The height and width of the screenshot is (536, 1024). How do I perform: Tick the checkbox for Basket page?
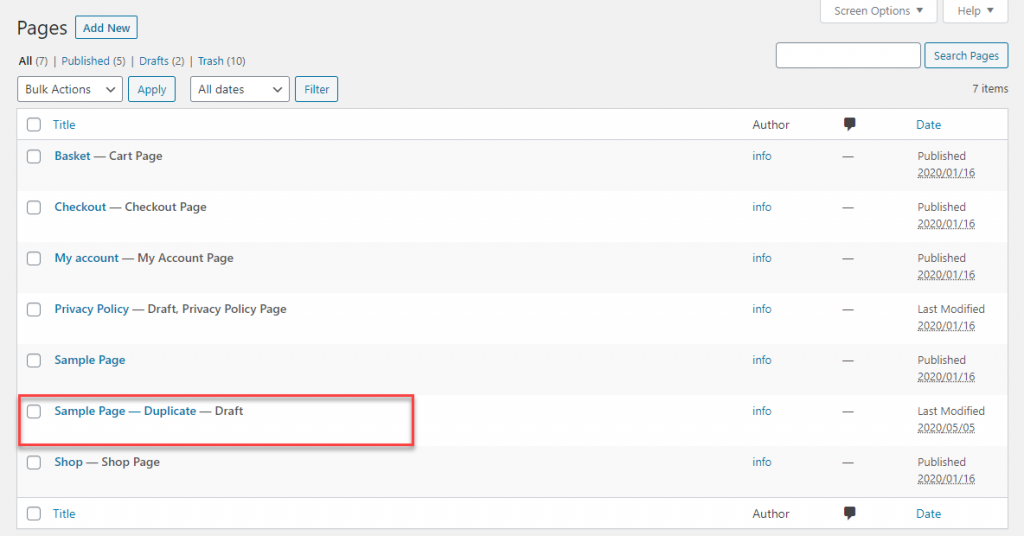[34, 156]
